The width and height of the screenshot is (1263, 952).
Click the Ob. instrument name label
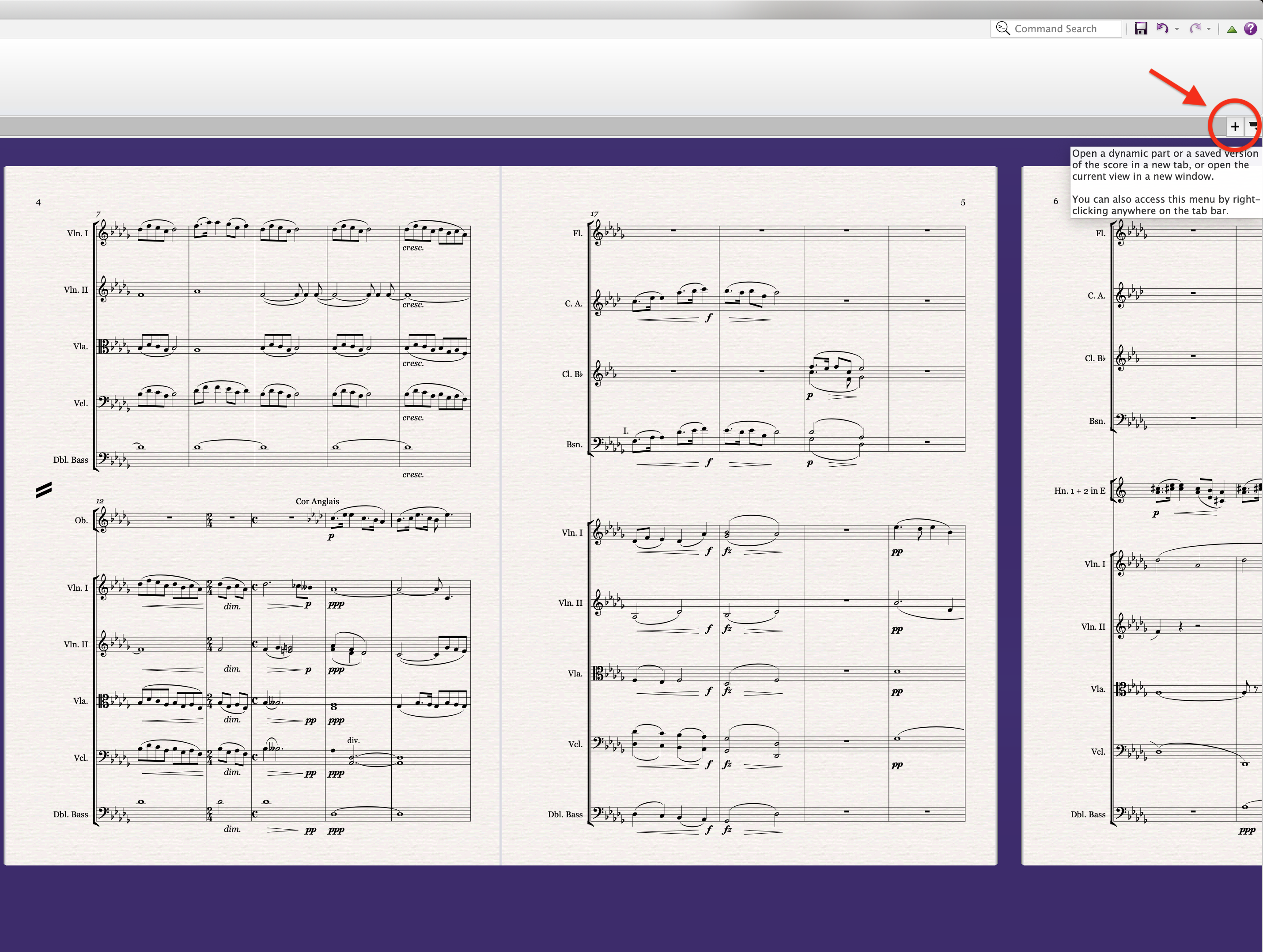[81, 521]
